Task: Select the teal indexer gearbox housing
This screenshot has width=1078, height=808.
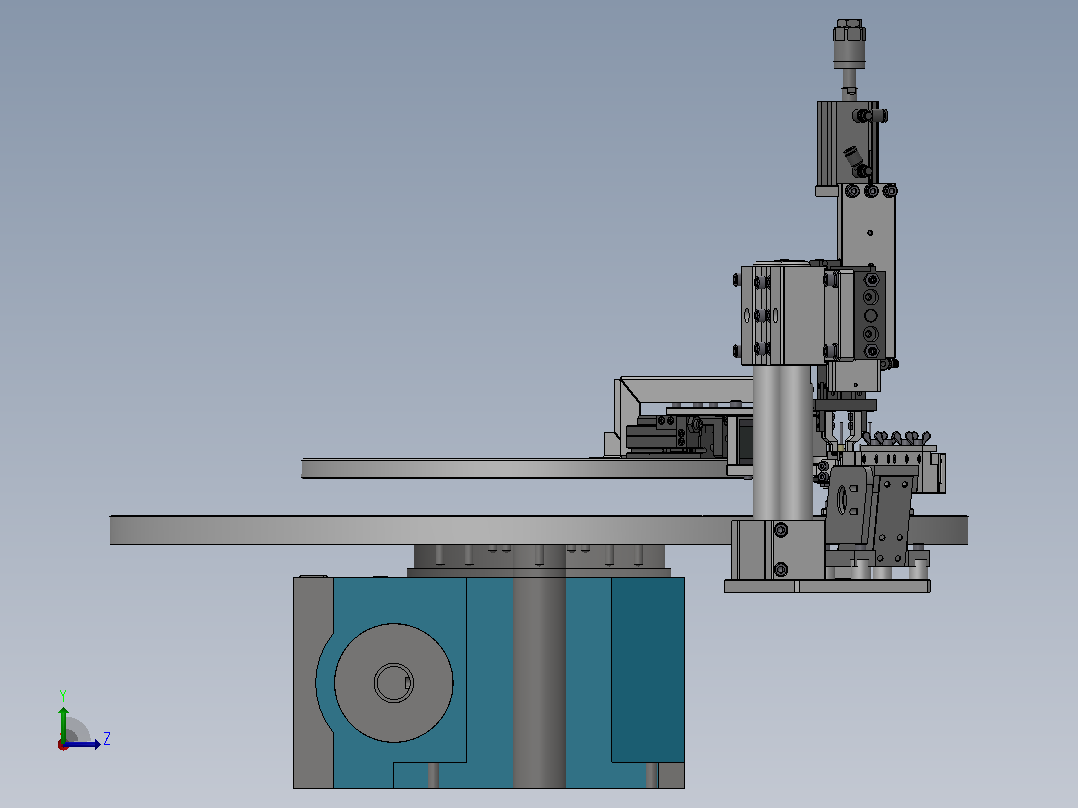Action: pos(489,682)
